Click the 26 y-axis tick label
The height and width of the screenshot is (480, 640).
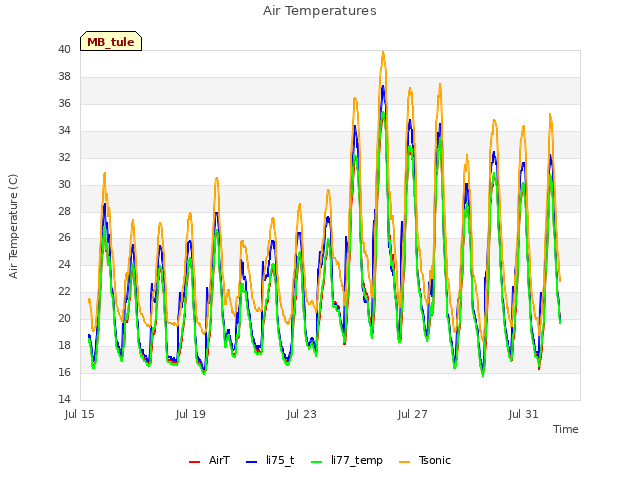(x=64, y=238)
